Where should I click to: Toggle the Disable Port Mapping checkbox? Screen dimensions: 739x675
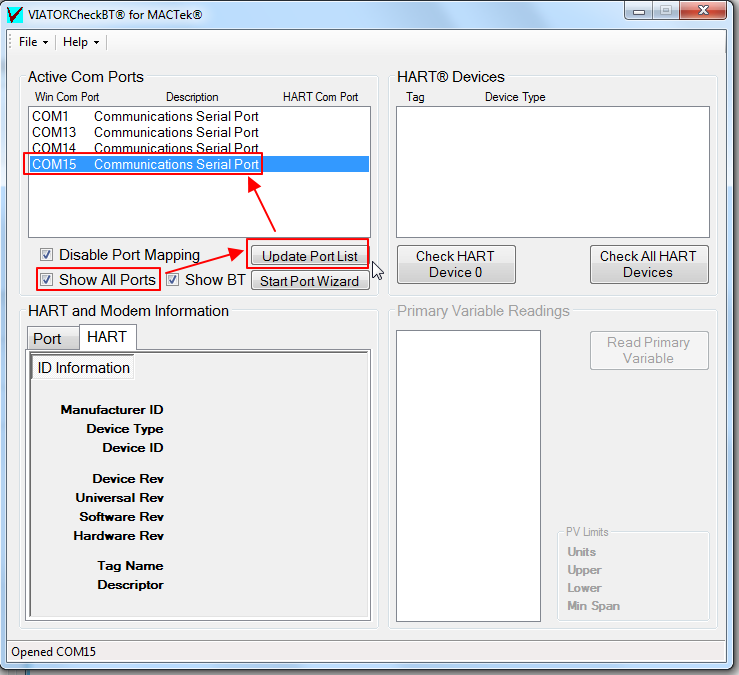pyautogui.click(x=46, y=255)
